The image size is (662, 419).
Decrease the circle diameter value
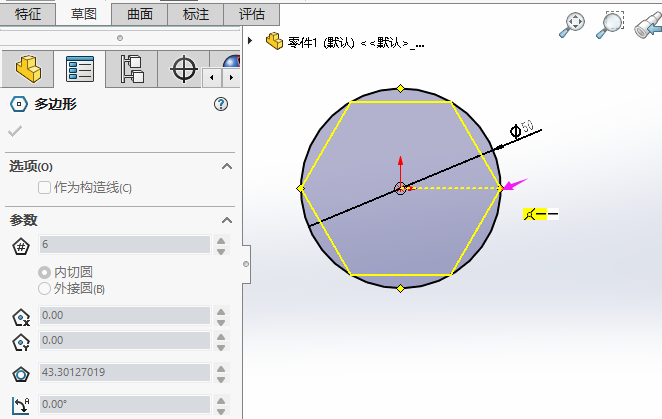tap(221, 379)
